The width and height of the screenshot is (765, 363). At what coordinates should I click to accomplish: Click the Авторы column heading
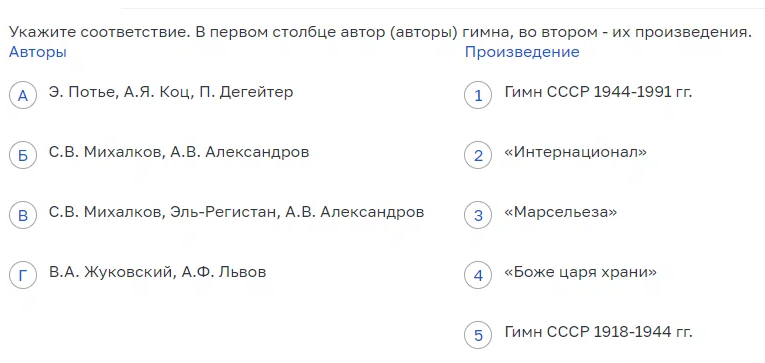click(x=38, y=52)
